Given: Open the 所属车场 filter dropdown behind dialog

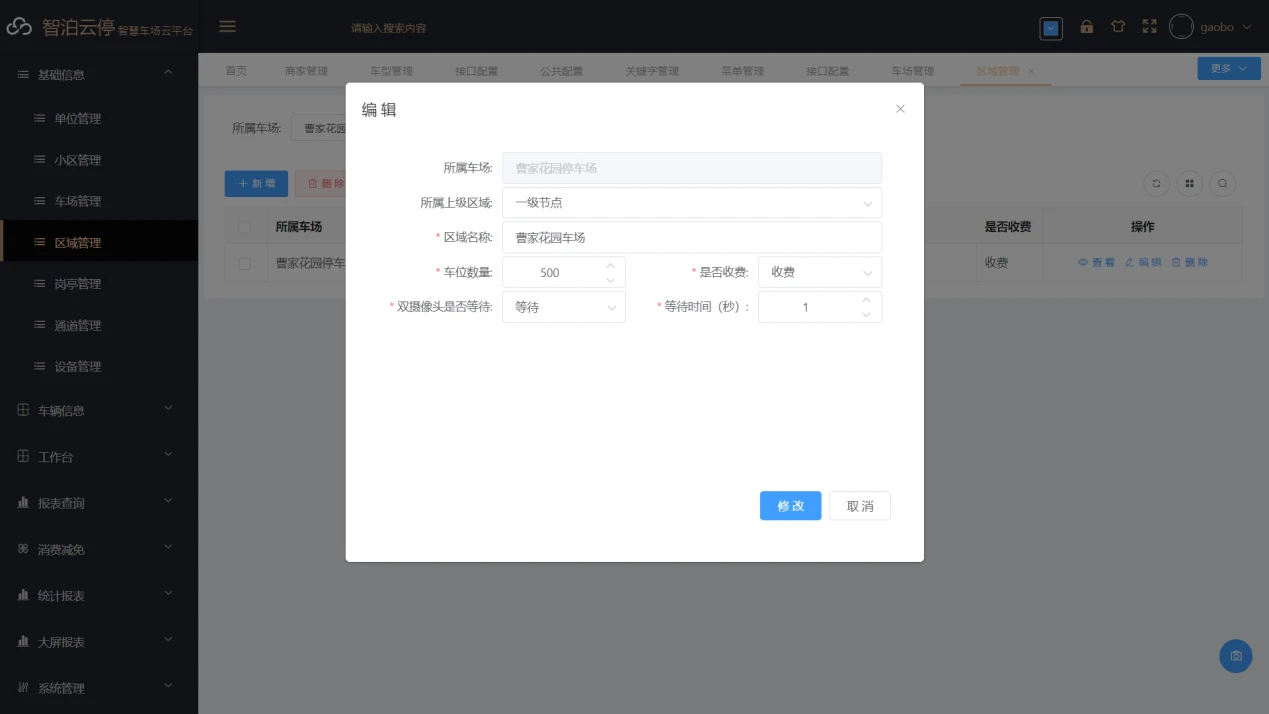Looking at the screenshot, I should point(319,128).
